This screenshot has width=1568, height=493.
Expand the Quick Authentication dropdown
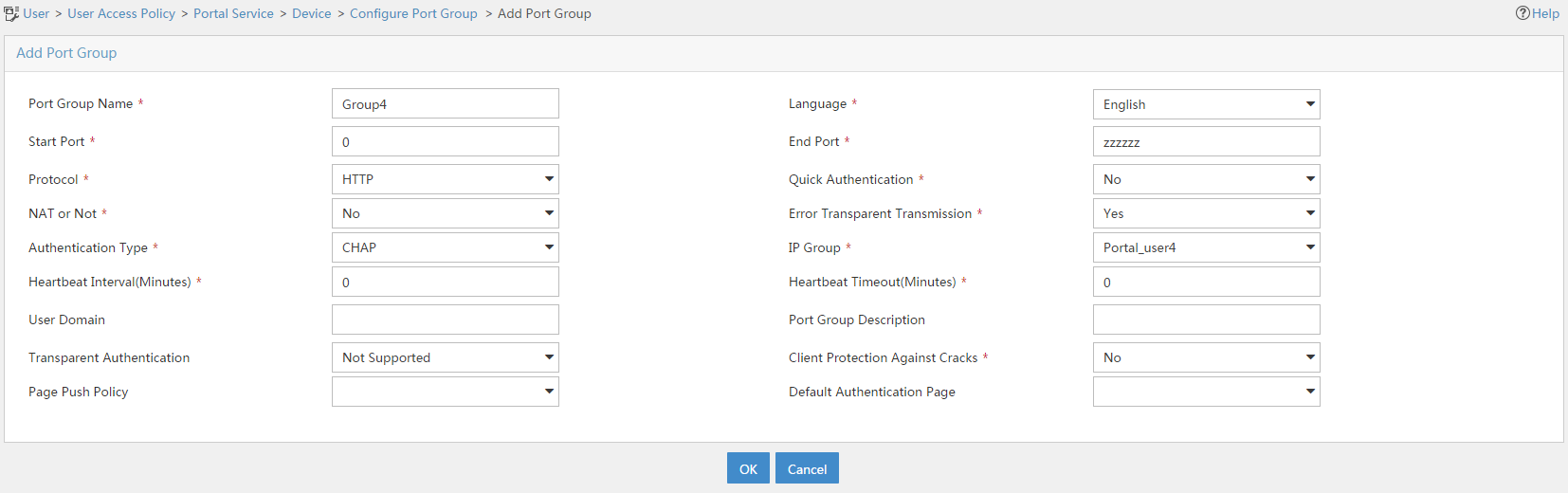[1206, 179]
